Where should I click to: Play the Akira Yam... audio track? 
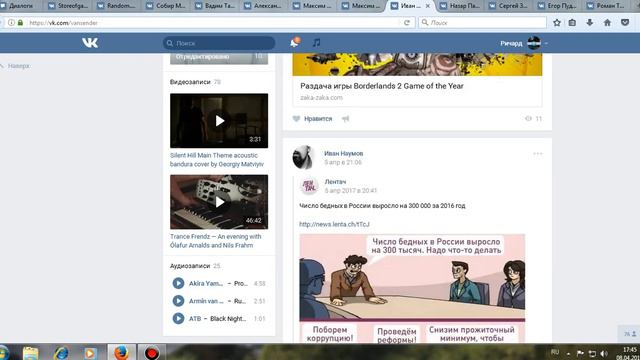click(x=178, y=283)
